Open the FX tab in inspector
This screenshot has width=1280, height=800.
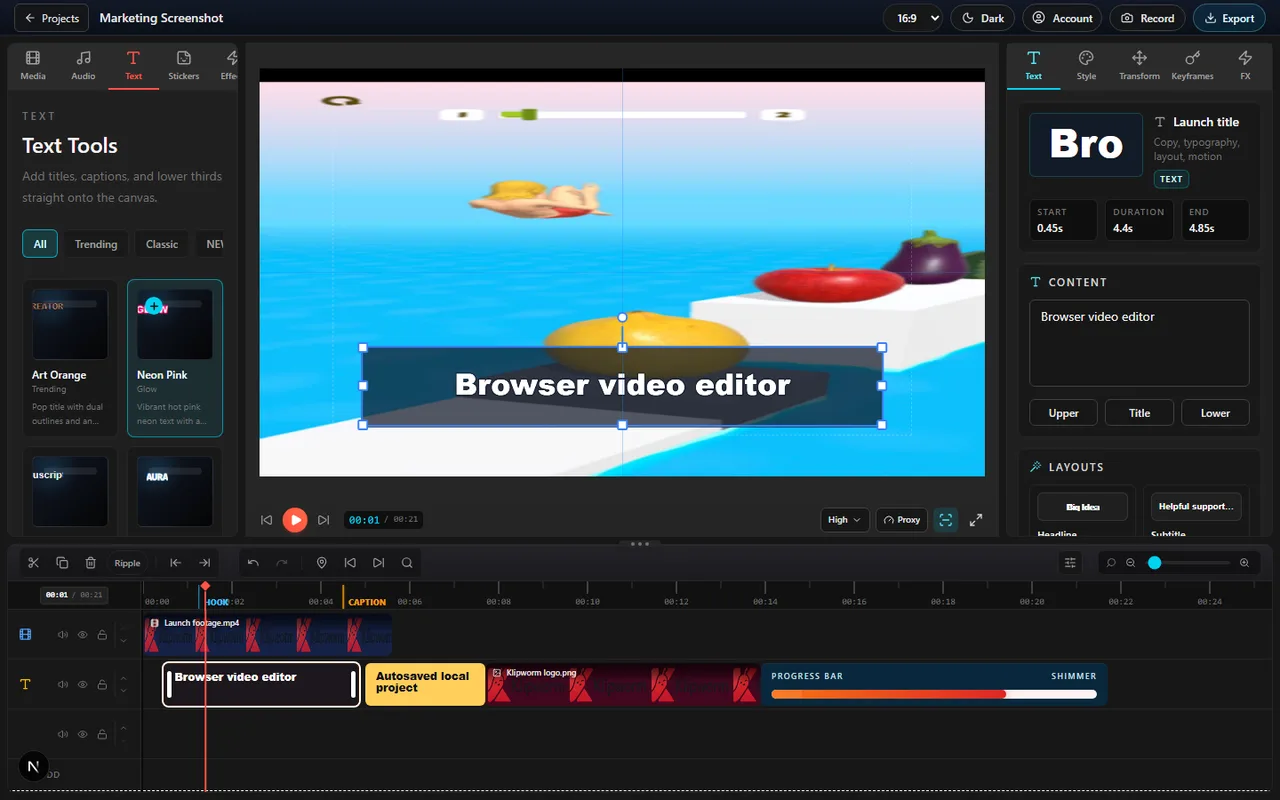pos(1245,65)
